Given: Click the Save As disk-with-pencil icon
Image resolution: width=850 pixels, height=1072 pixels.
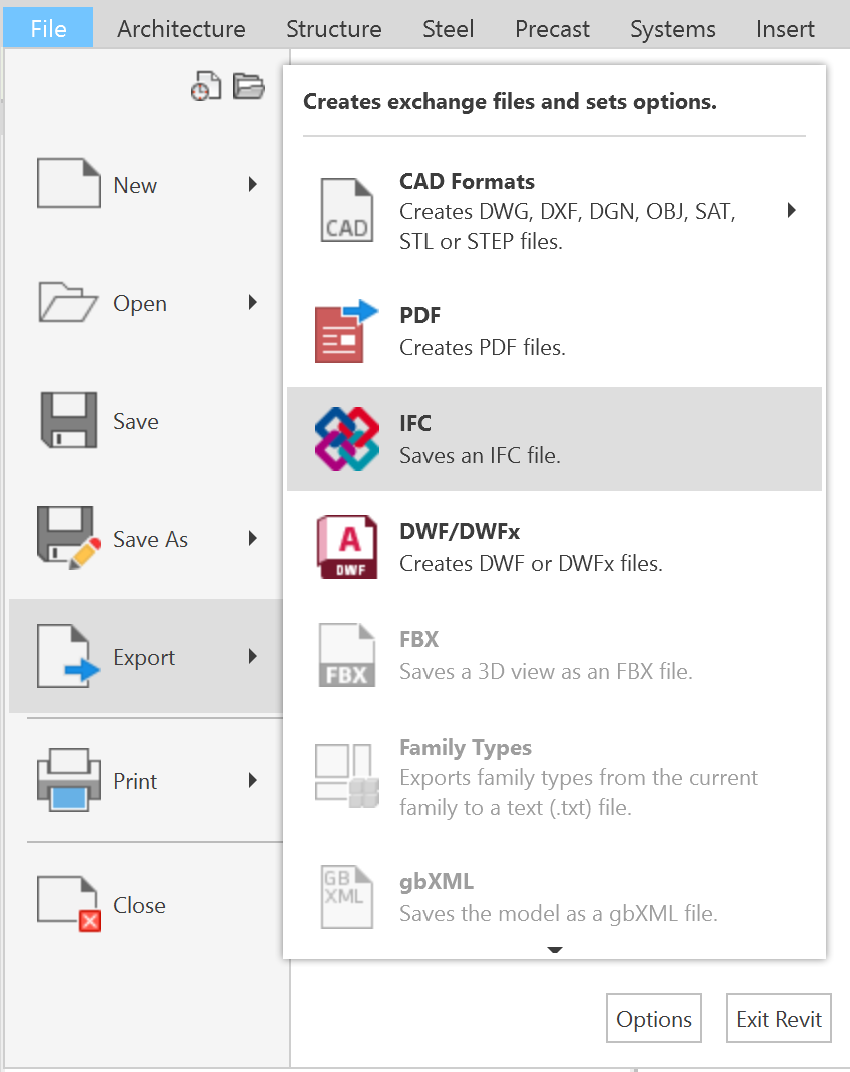Looking at the screenshot, I should point(68,538).
